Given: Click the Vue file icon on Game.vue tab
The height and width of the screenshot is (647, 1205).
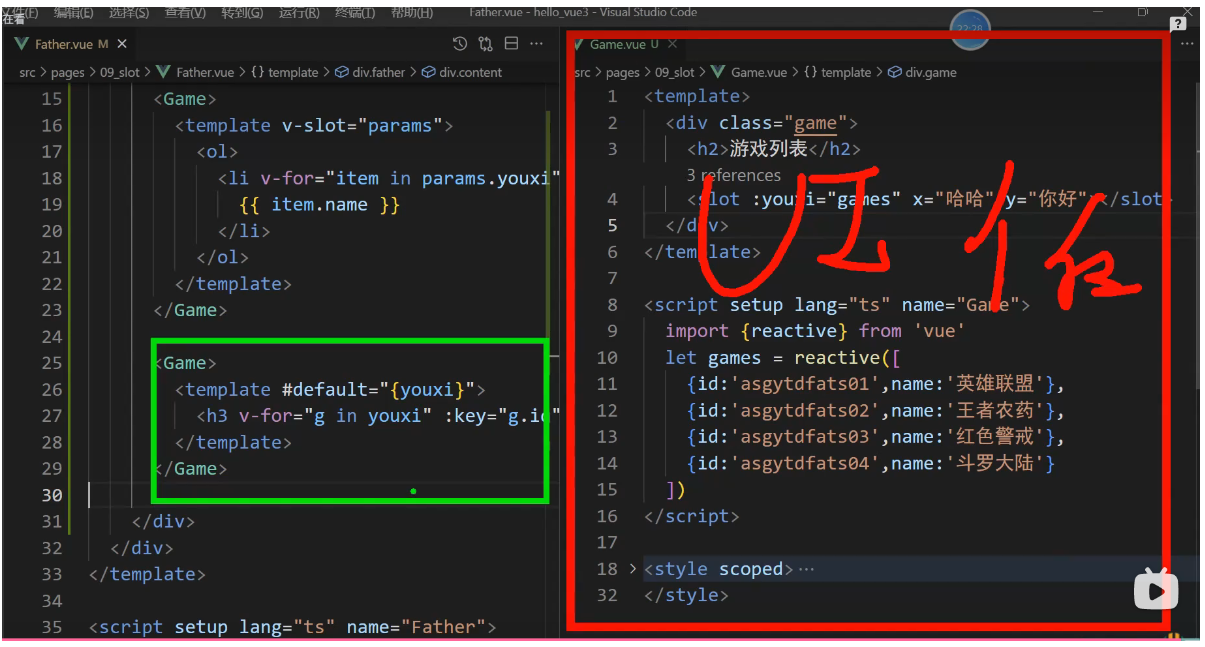Looking at the screenshot, I should (x=579, y=44).
